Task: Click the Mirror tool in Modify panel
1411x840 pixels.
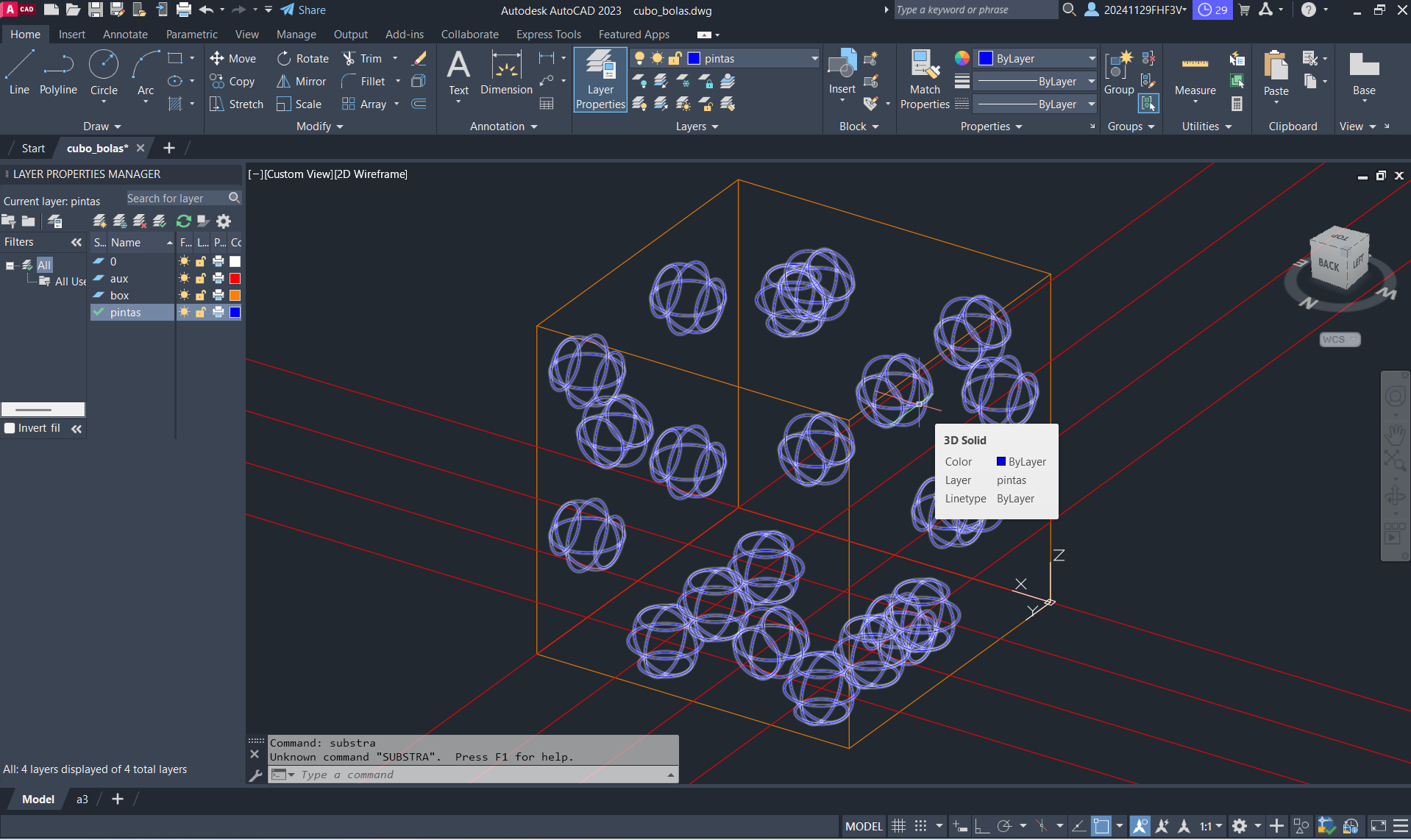Action: coord(302,82)
